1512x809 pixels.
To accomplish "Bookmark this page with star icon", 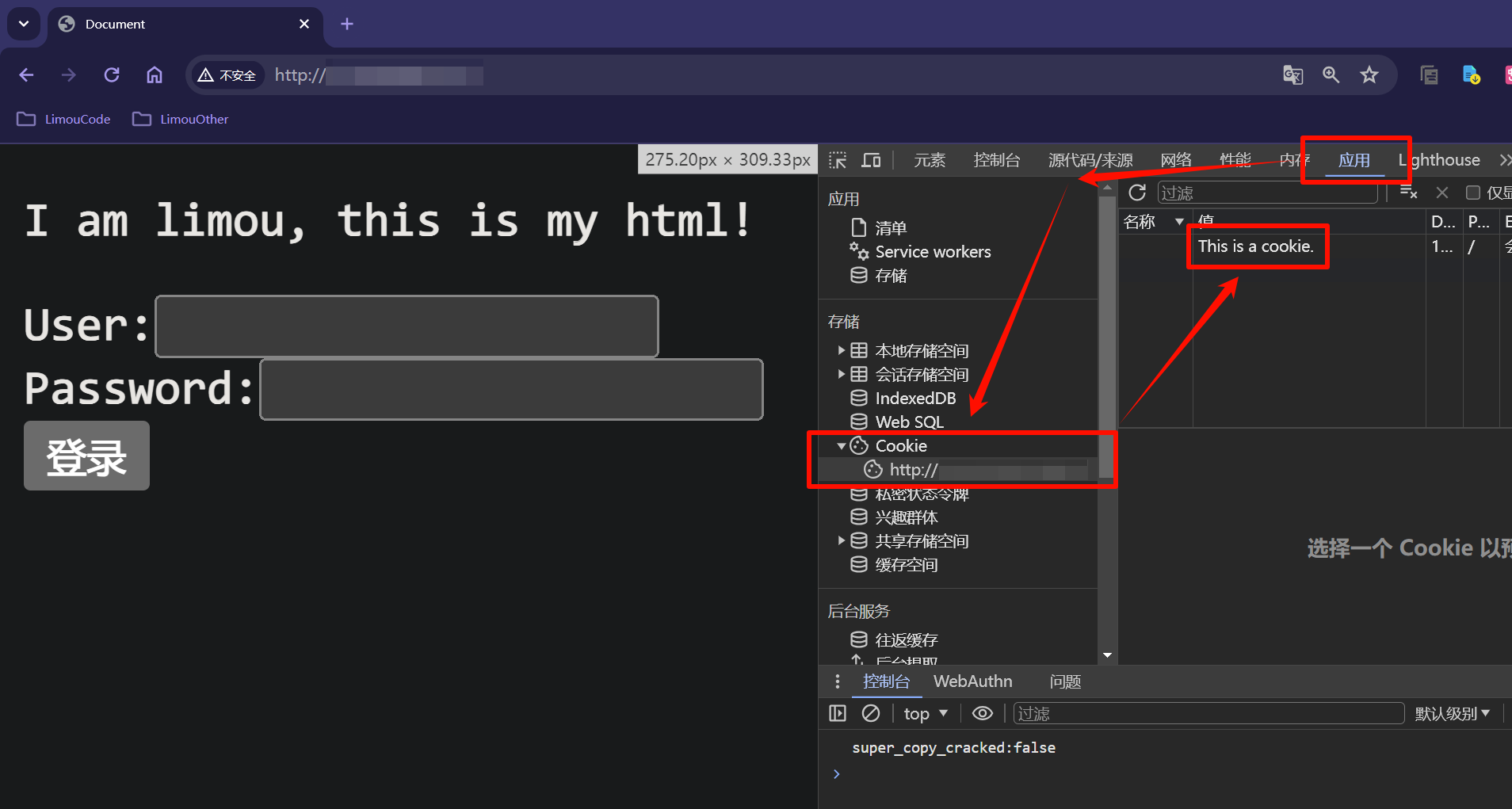I will 1369,75.
